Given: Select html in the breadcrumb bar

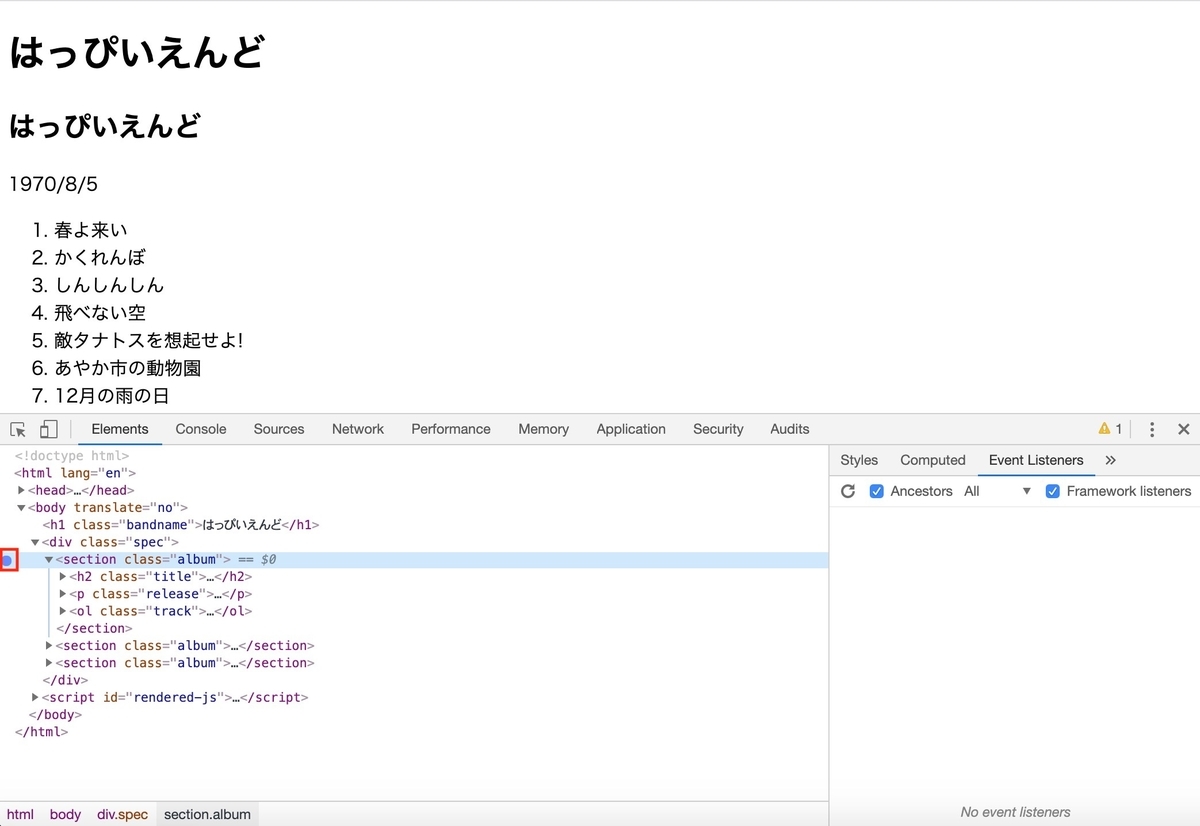Looking at the screenshot, I should tap(20, 814).
